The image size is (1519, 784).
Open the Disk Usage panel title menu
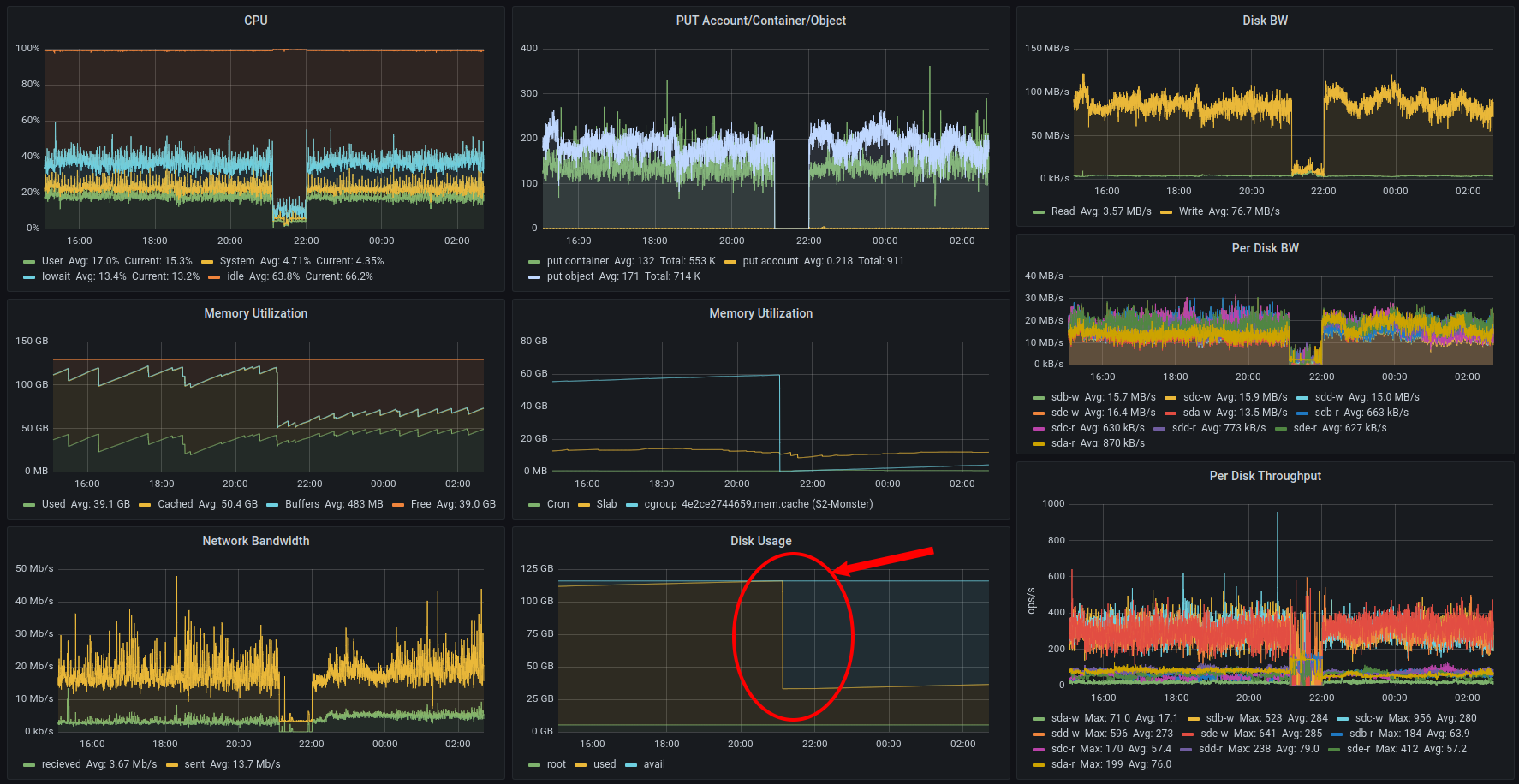[x=760, y=541]
